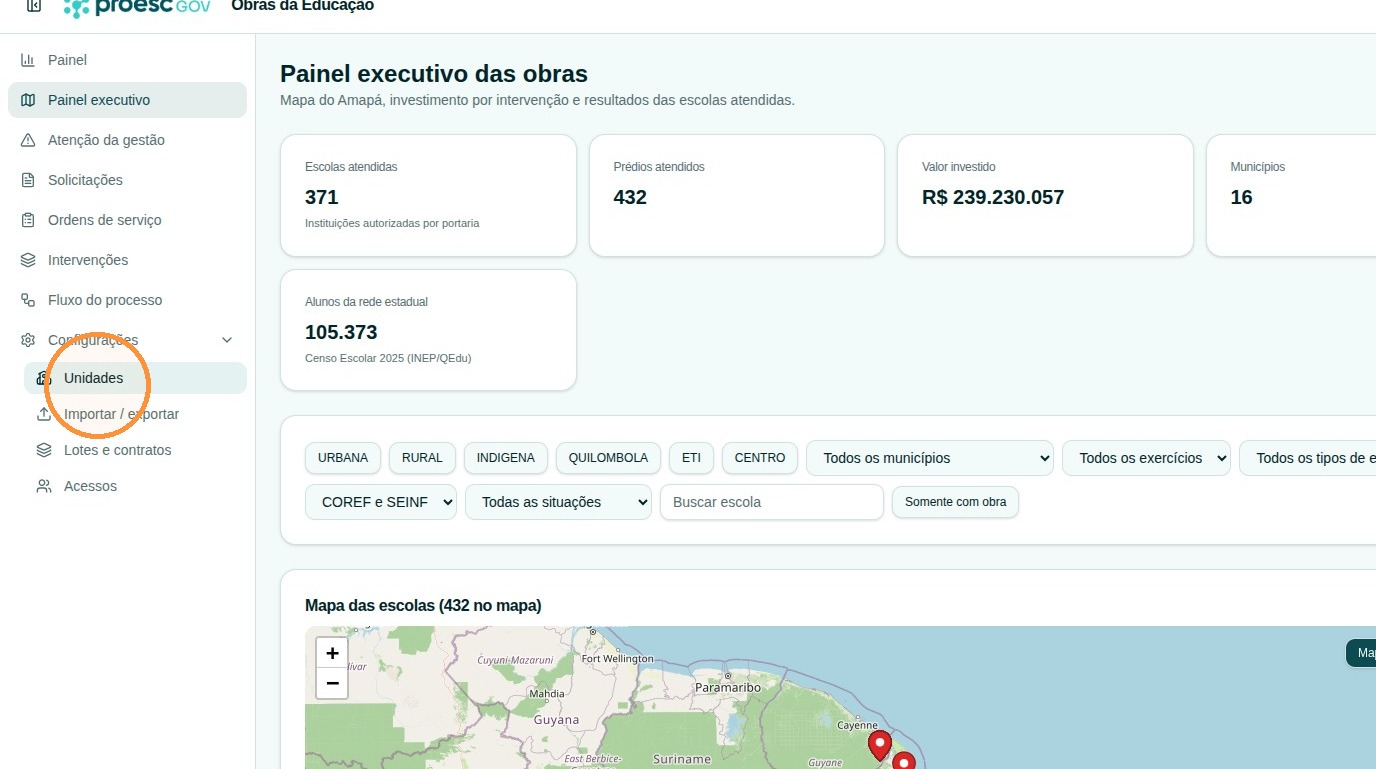Select Atenção da gestão warning icon
The image size is (1376, 769).
28,140
